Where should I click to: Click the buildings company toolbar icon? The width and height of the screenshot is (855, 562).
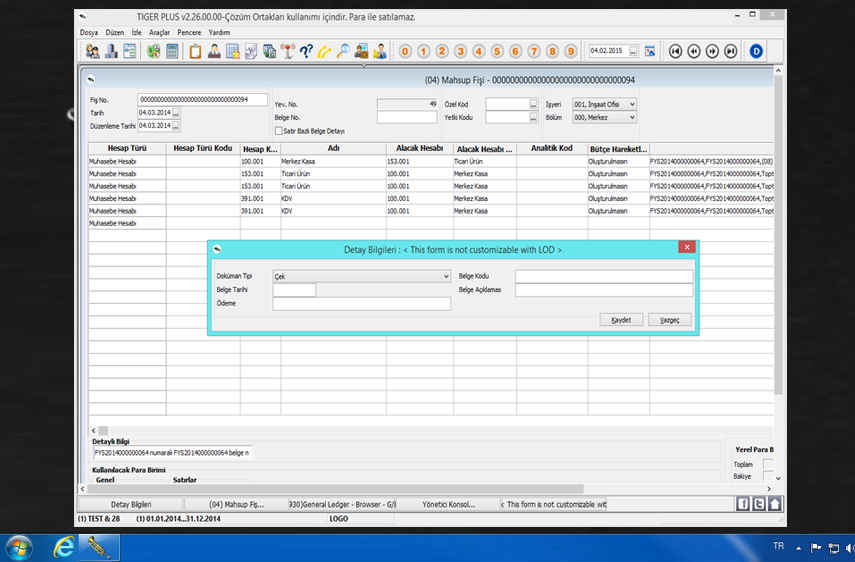(x=111, y=51)
